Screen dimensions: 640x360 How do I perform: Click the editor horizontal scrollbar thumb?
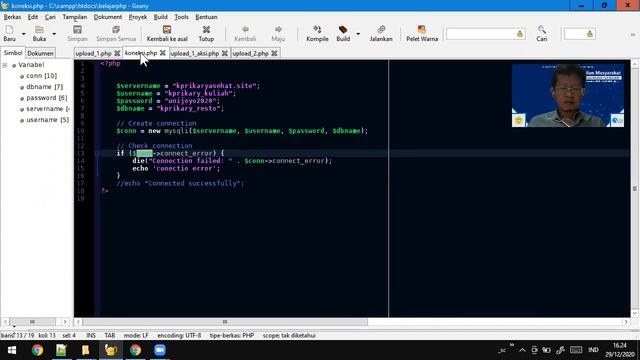pos(225,322)
